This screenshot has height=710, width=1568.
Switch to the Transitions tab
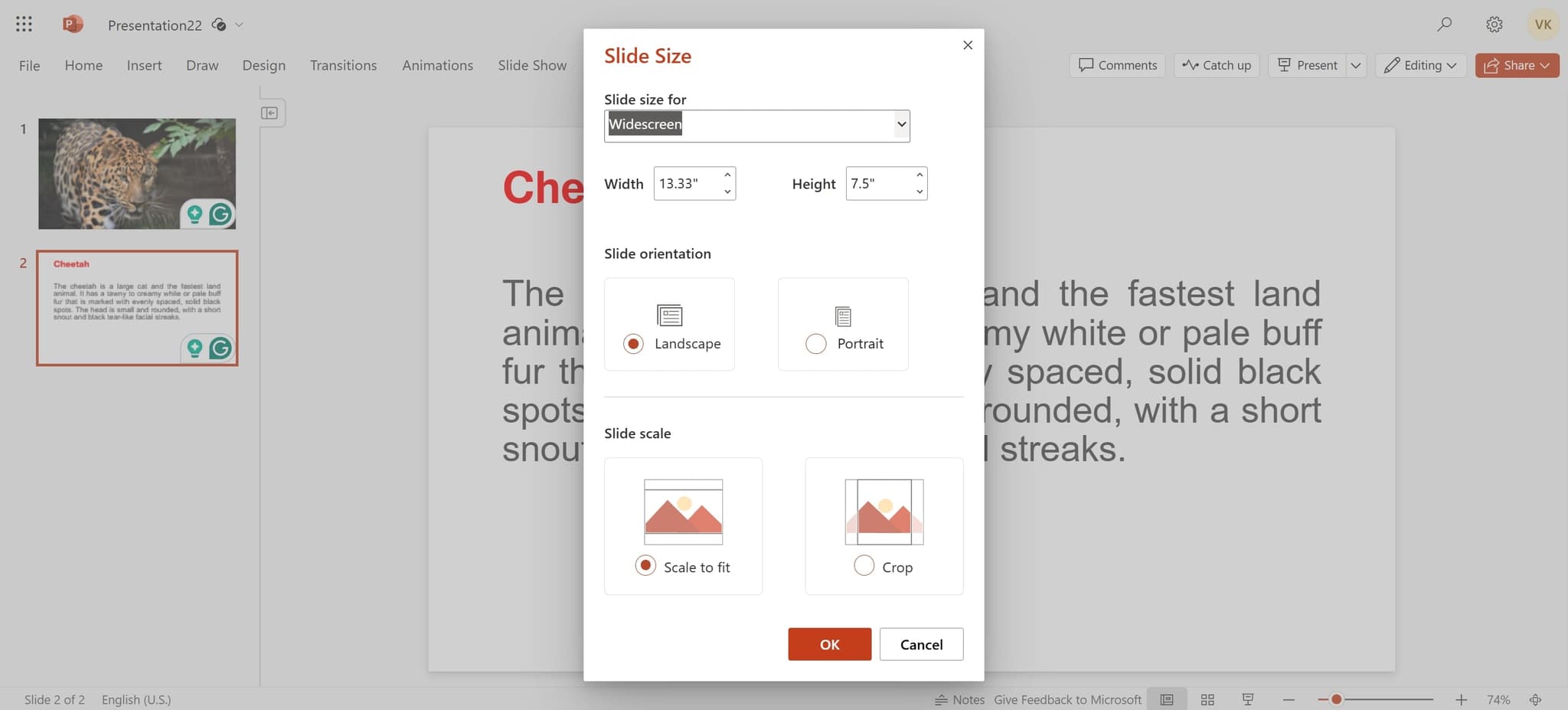(343, 65)
